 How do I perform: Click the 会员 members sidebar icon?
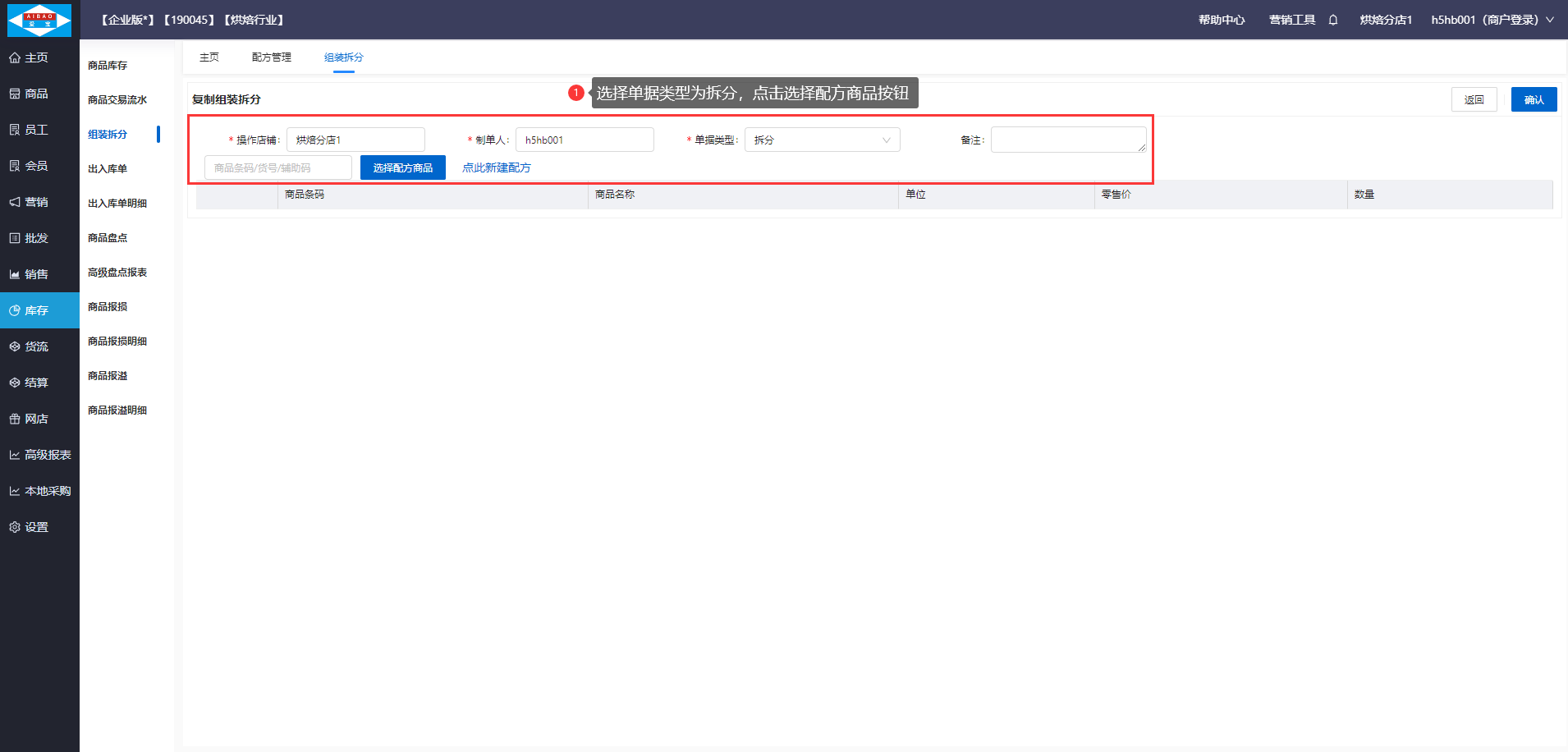(x=15, y=167)
